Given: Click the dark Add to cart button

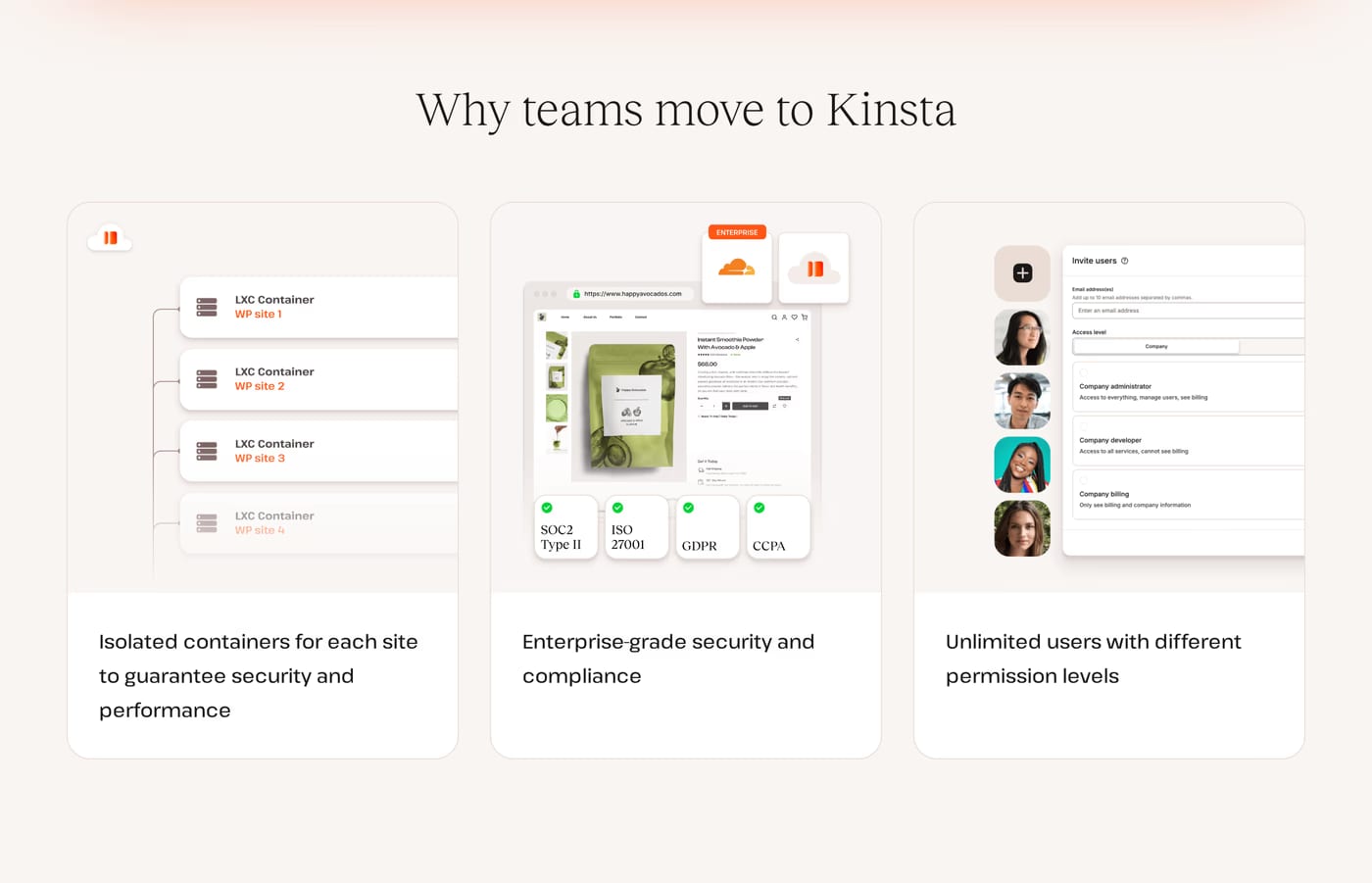Looking at the screenshot, I should (750, 406).
